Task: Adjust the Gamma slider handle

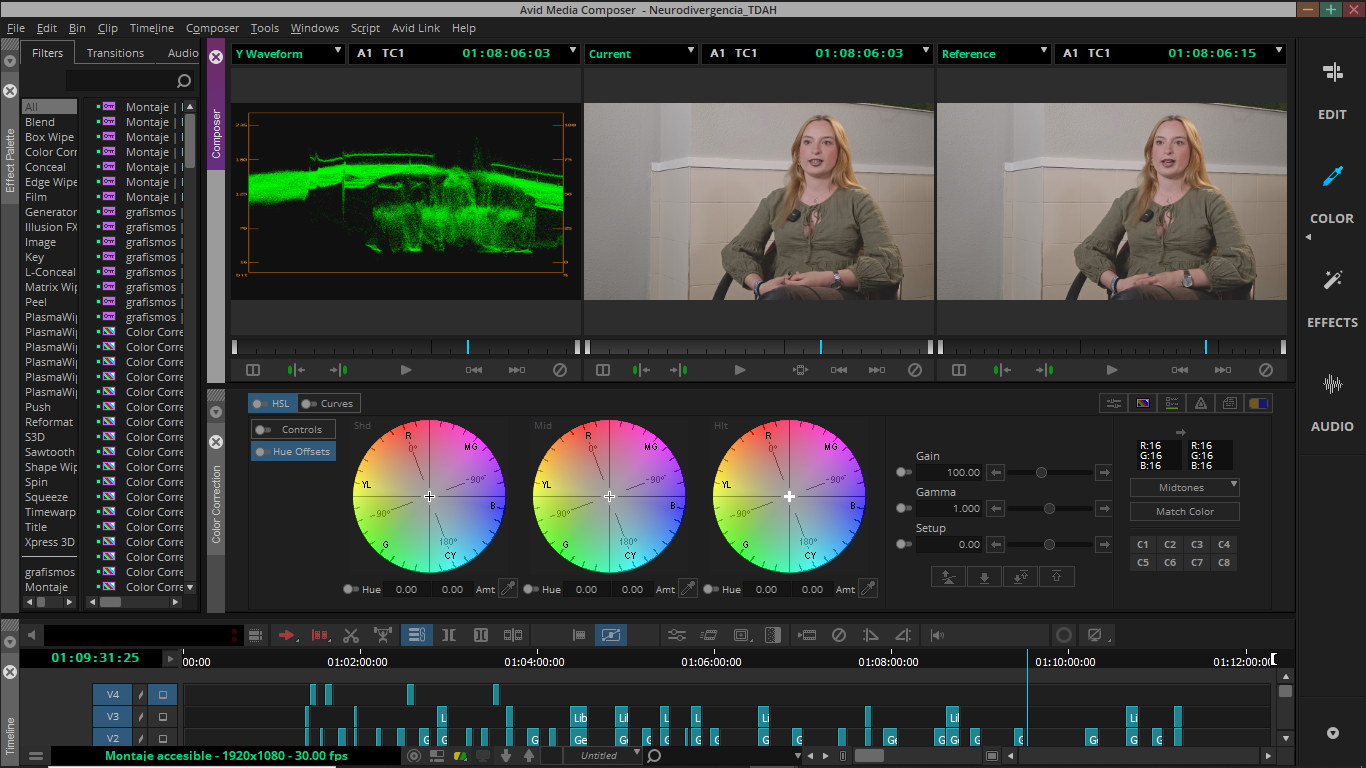Action: 1049,508
